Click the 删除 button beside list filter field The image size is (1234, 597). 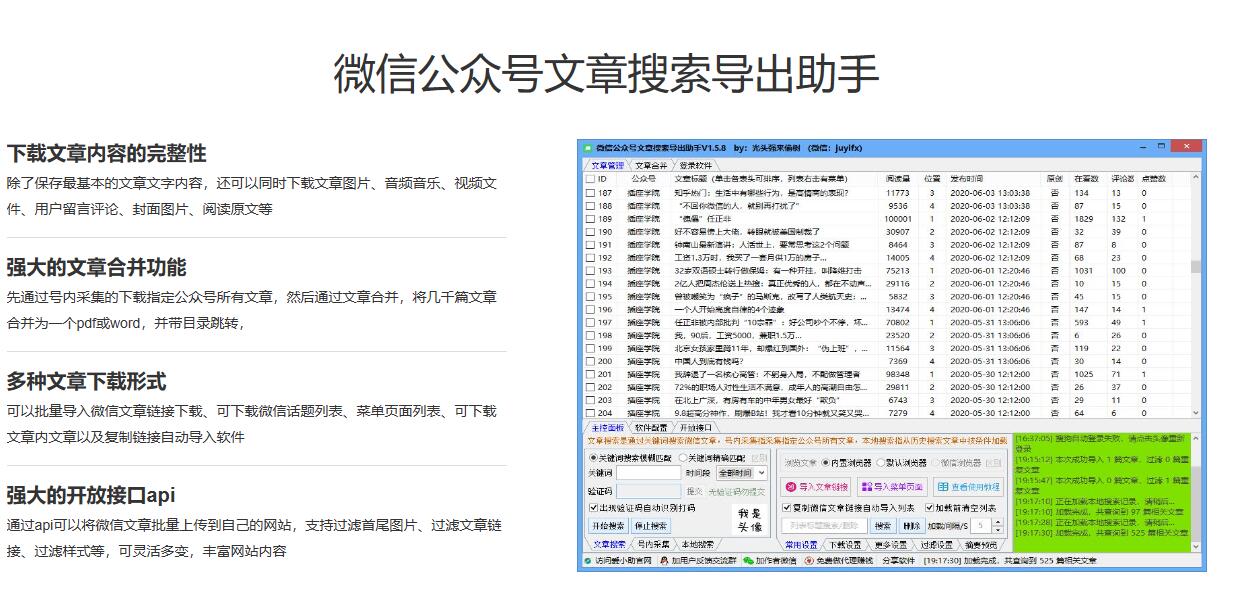click(911, 525)
